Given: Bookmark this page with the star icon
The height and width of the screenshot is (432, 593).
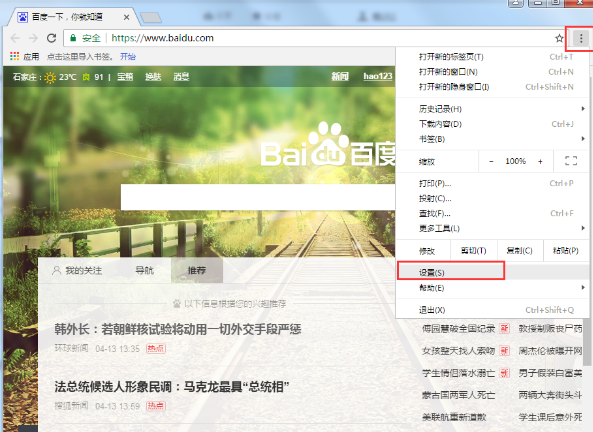Looking at the screenshot, I should (x=559, y=38).
